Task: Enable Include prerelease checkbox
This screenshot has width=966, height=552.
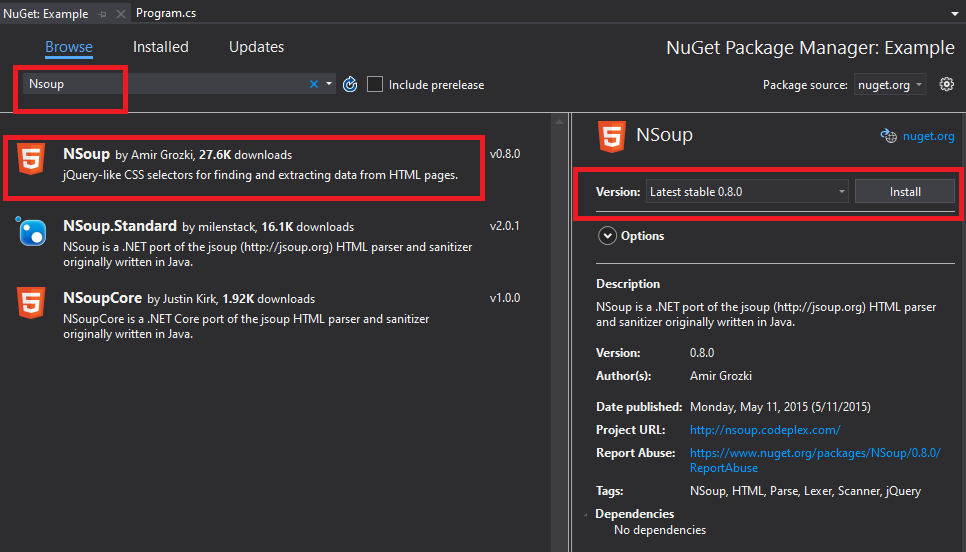Action: click(375, 84)
